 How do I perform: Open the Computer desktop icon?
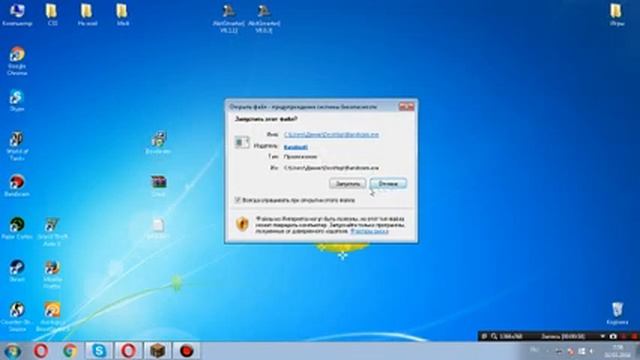17,14
